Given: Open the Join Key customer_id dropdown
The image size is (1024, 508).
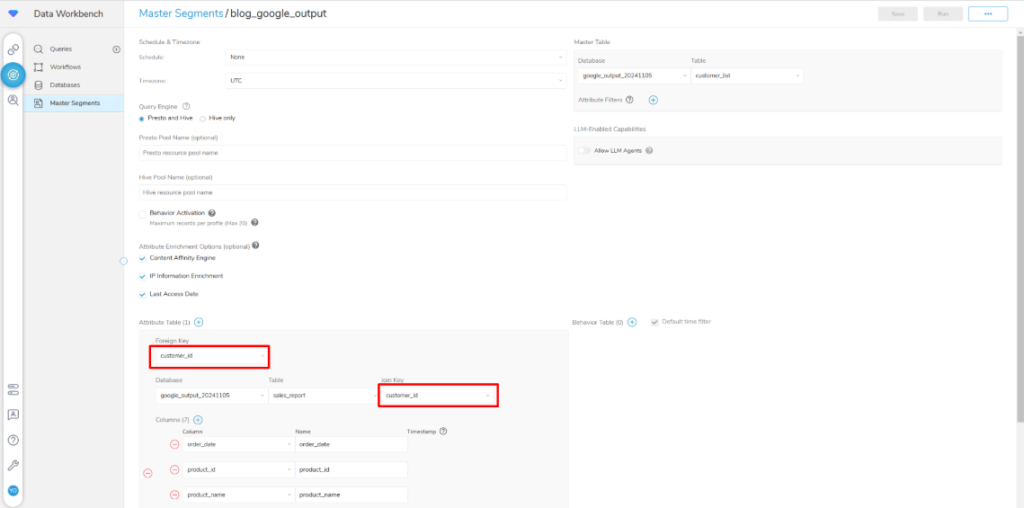Looking at the screenshot, I should [x=438, y=395].
